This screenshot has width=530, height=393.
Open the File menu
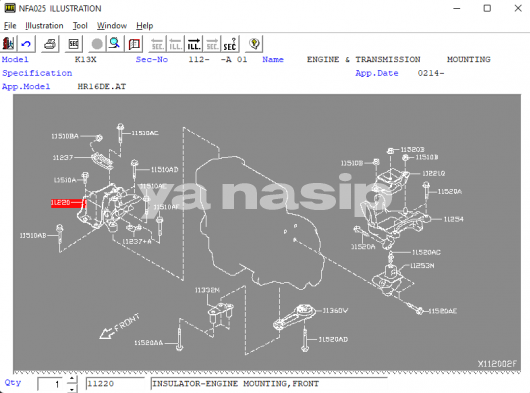point(10,26)
